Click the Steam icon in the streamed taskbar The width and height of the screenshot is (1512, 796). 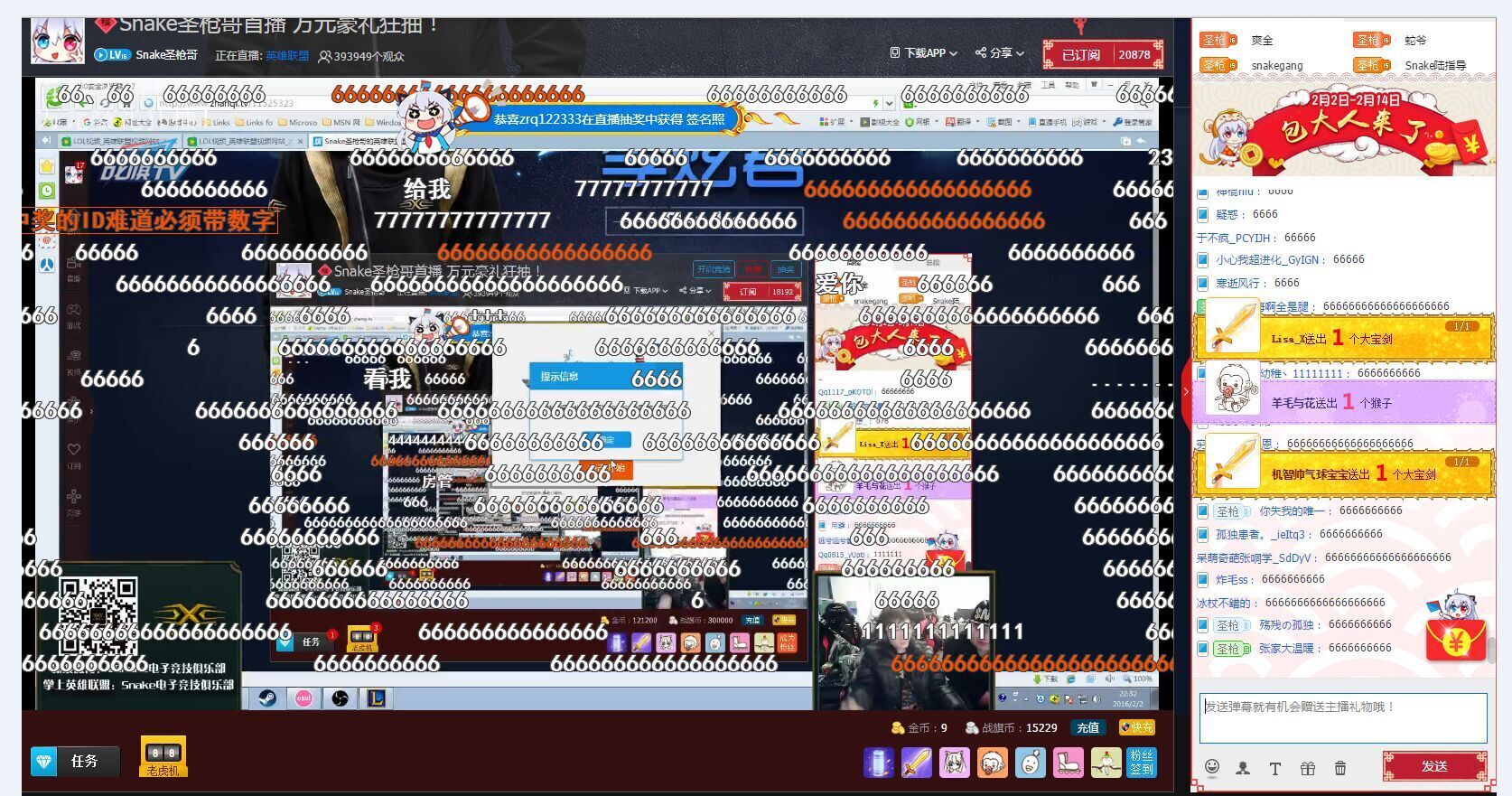click(268, 698)
